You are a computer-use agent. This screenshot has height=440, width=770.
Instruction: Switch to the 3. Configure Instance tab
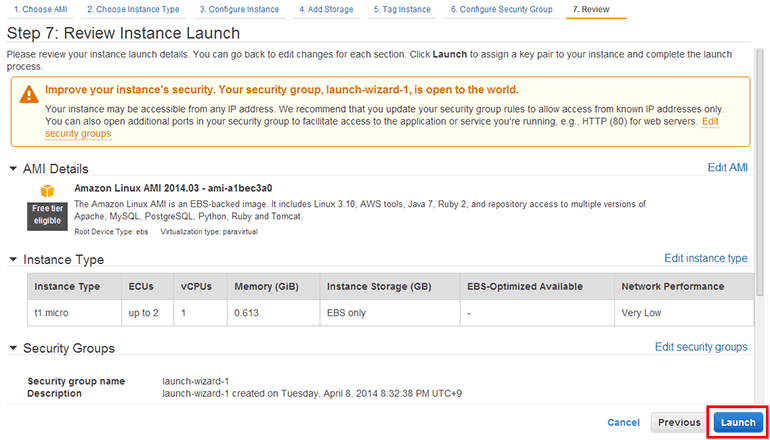[239, 9]
